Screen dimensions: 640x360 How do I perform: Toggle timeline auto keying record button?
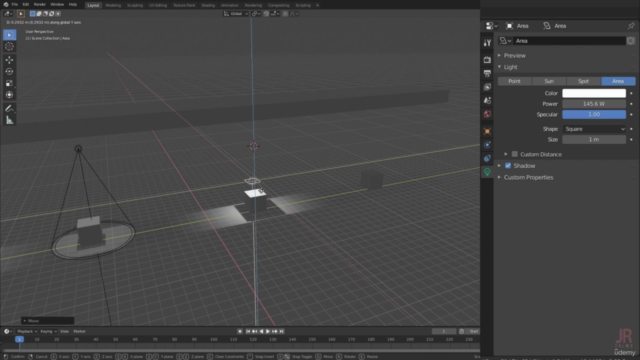click(x=240, y=331)
